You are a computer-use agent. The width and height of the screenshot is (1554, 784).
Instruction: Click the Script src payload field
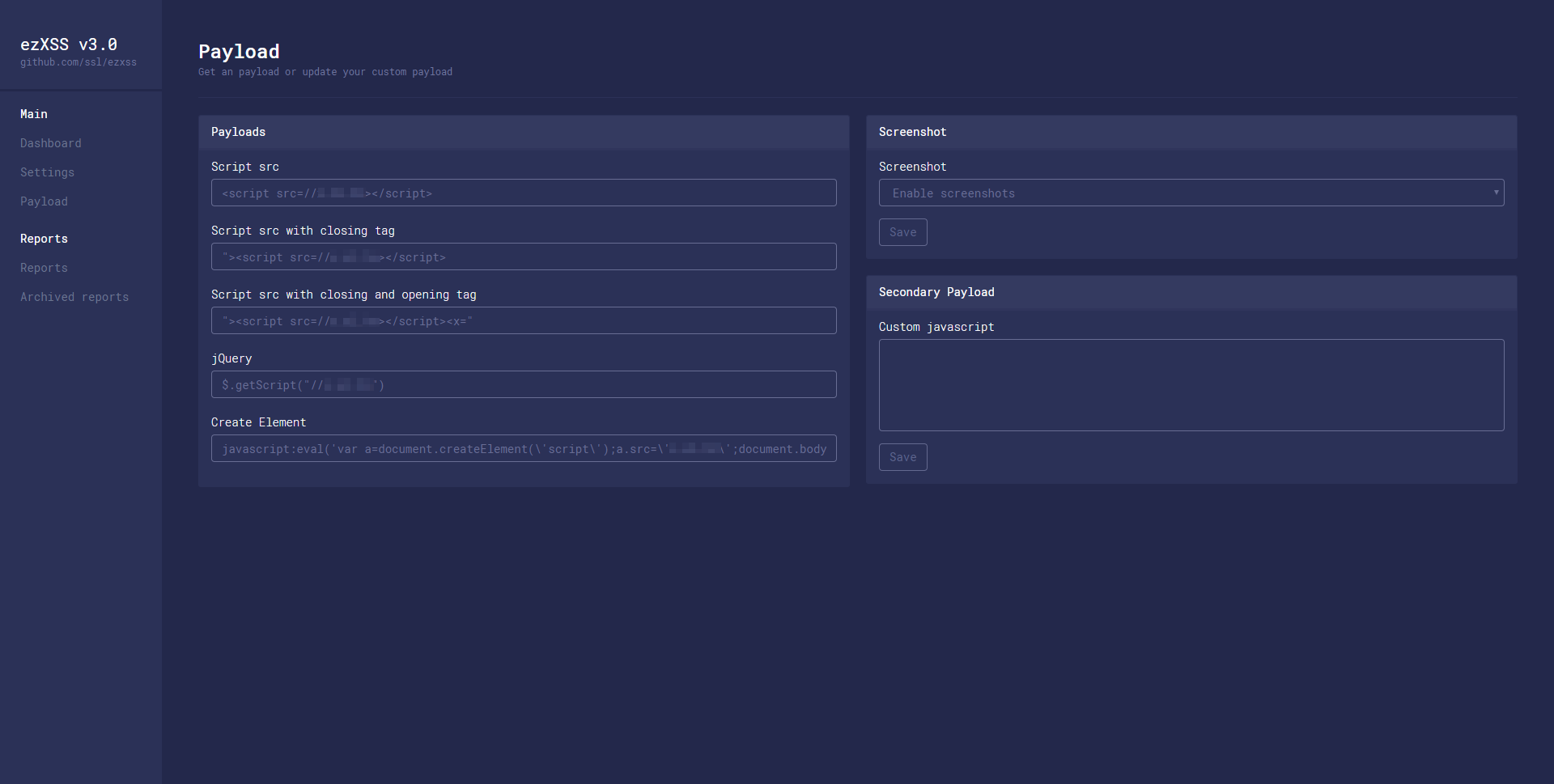click(x=524, y=193)
